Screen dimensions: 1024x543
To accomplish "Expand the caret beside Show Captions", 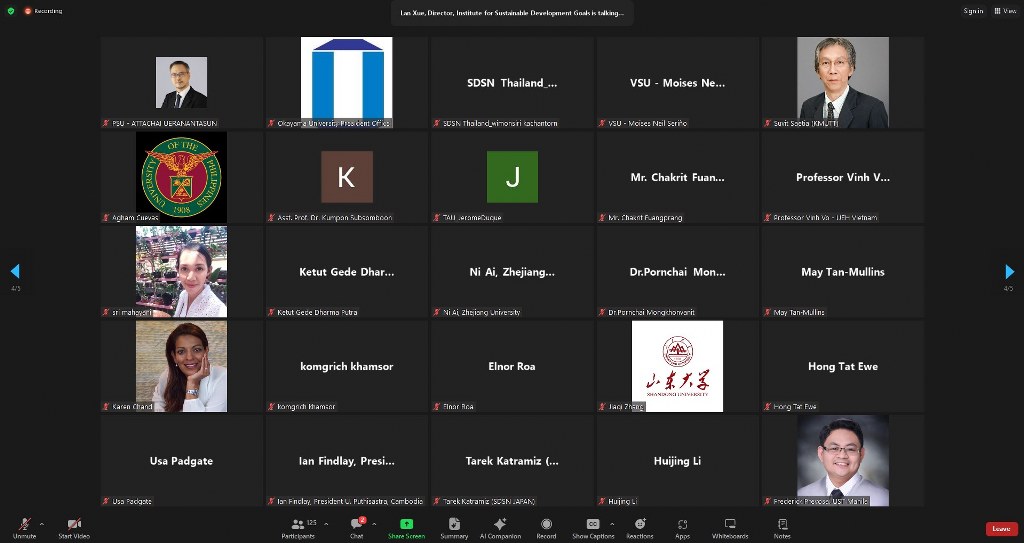I will coord(612,524).
